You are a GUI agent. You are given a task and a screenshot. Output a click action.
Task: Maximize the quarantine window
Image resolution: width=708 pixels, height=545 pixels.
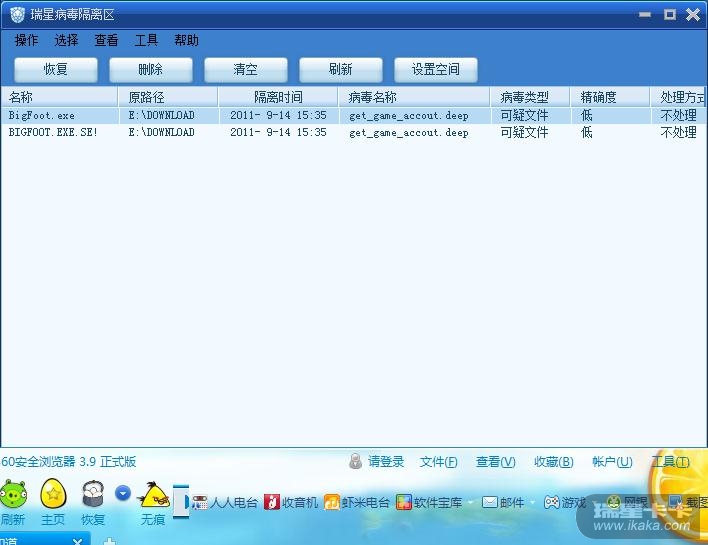click(670, 14)
